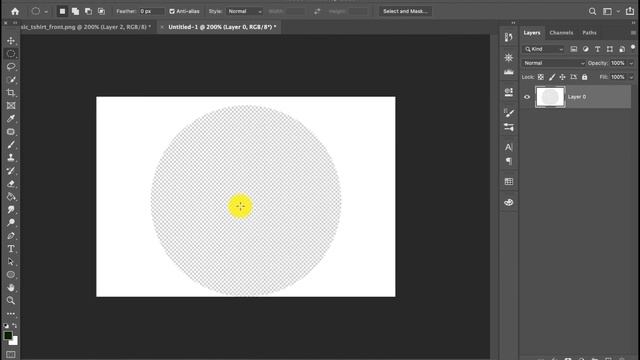Select the Dodge tool

pos(11,222)
